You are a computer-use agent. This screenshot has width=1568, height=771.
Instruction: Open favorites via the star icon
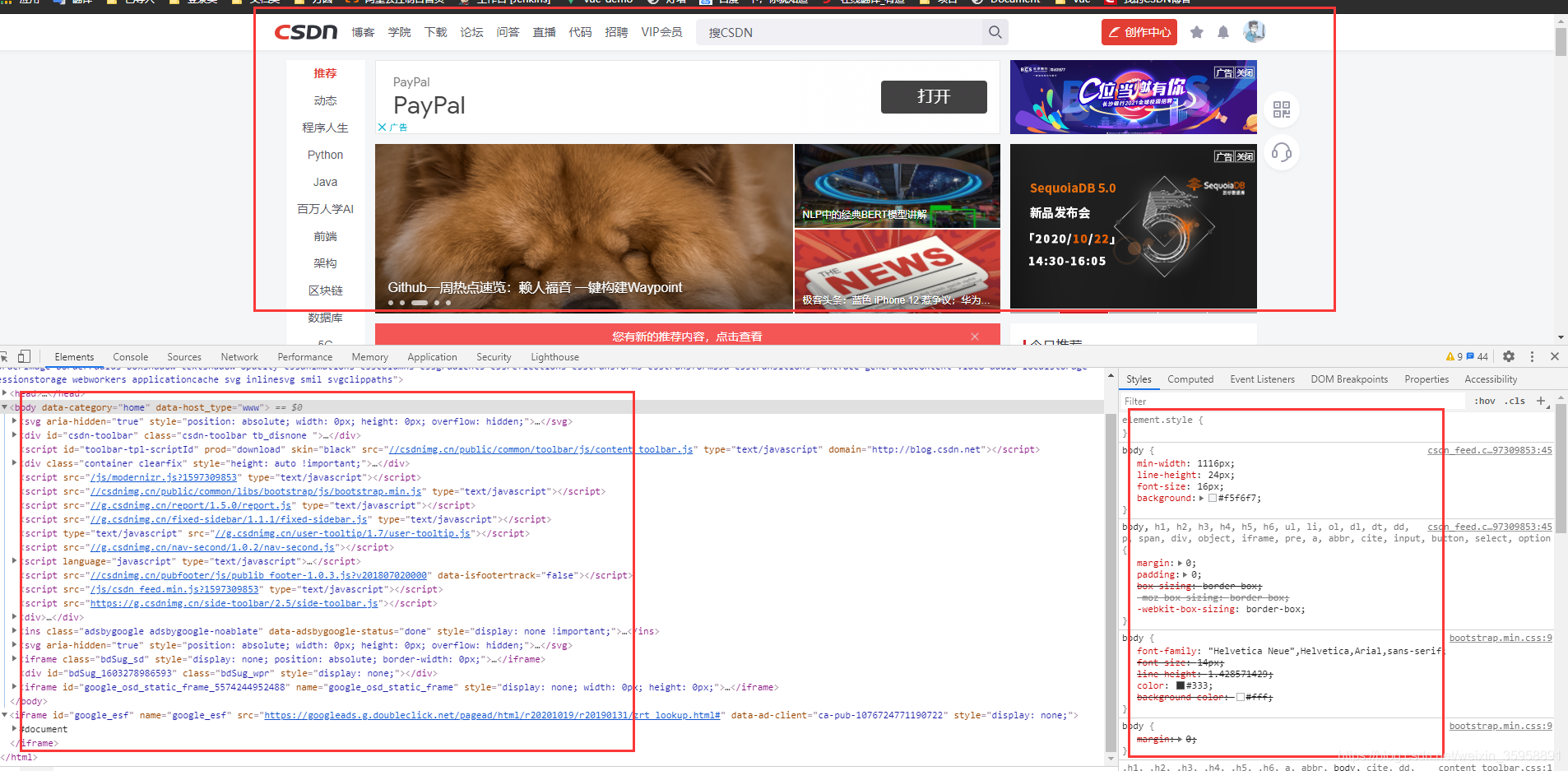pos(1197,32)
